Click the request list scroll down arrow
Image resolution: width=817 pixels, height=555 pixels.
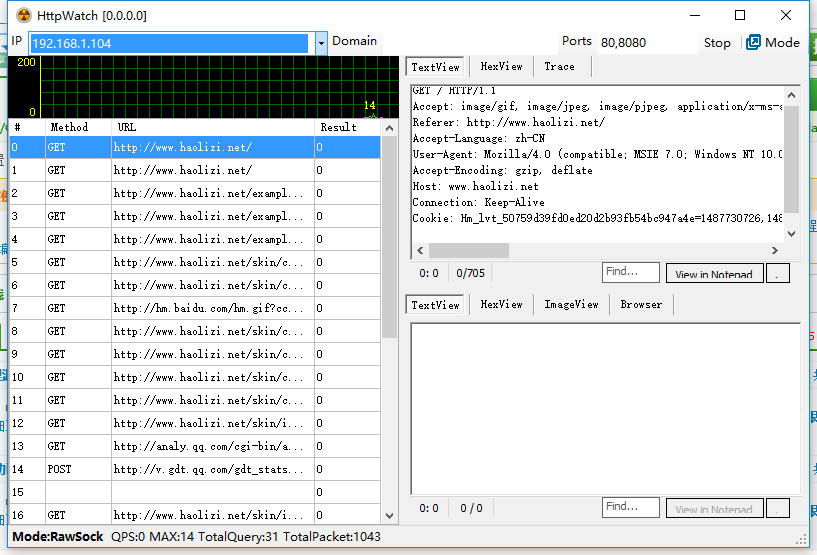coord(389,516)
